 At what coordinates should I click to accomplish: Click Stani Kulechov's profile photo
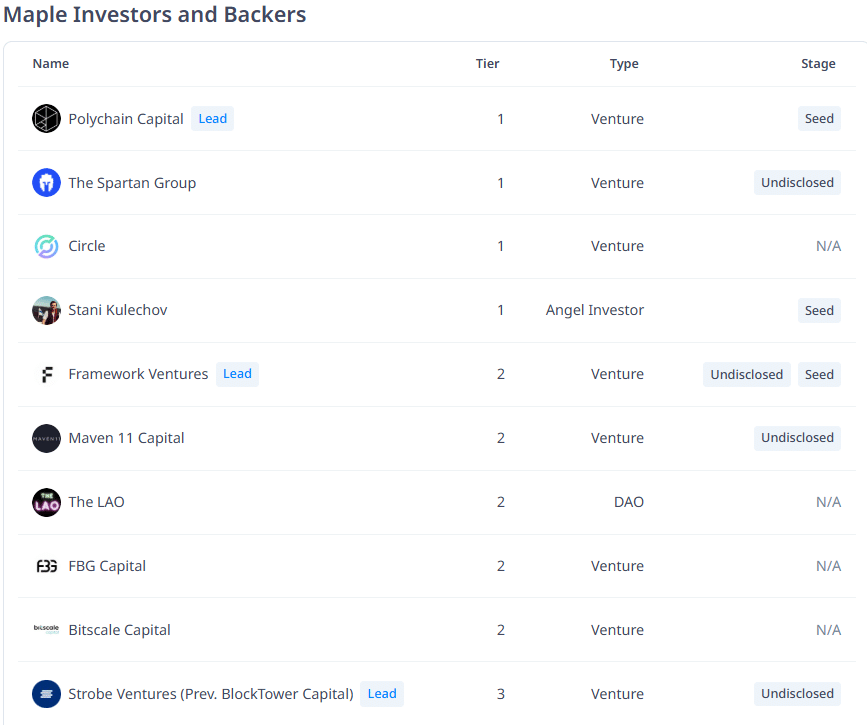tap(46, 310)
